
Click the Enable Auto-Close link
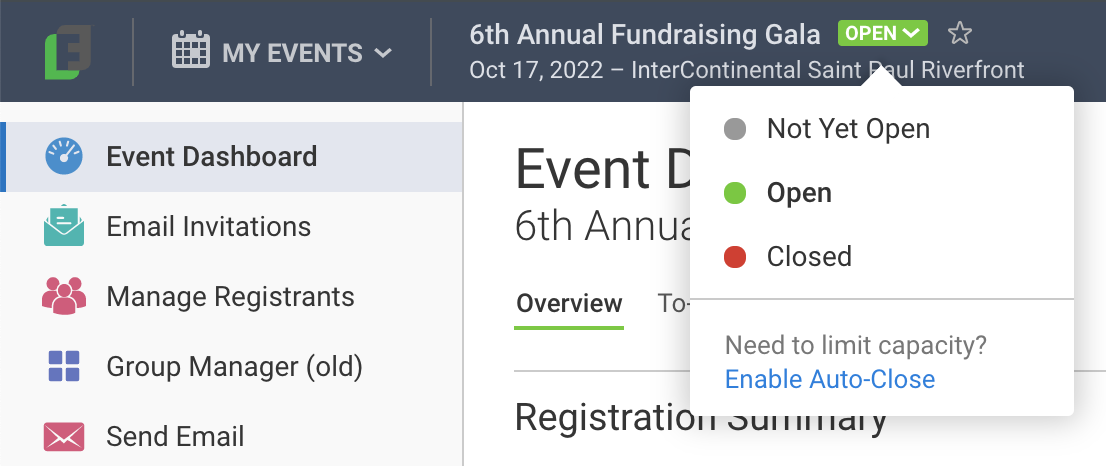point(830,379)
